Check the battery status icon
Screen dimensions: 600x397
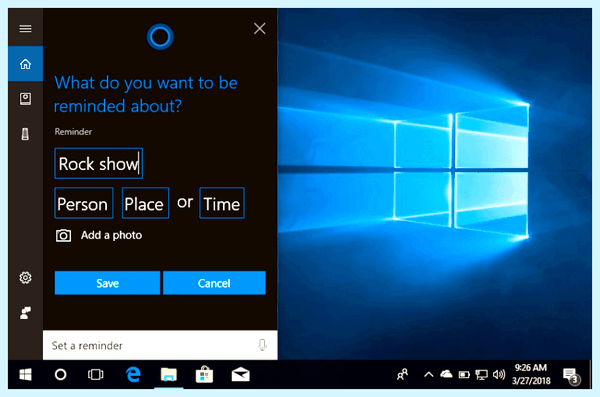(464, 374)
